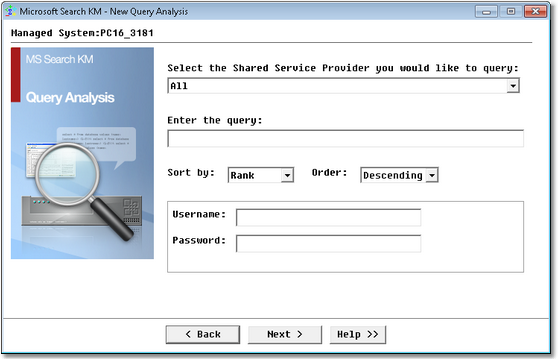Image resolution: width=558 pixels, height=361 pixels.
Task: Click the 'Enter the query' text field
Action: 345,138
